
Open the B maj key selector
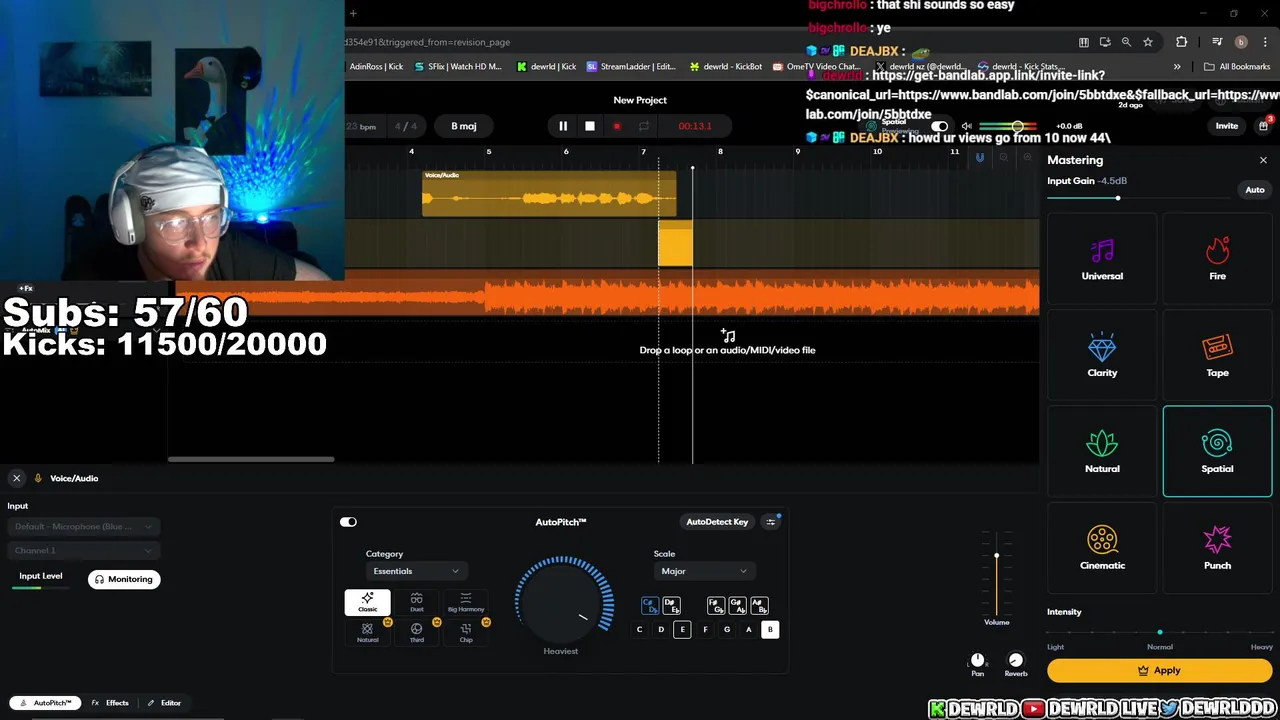click(464, 126)
